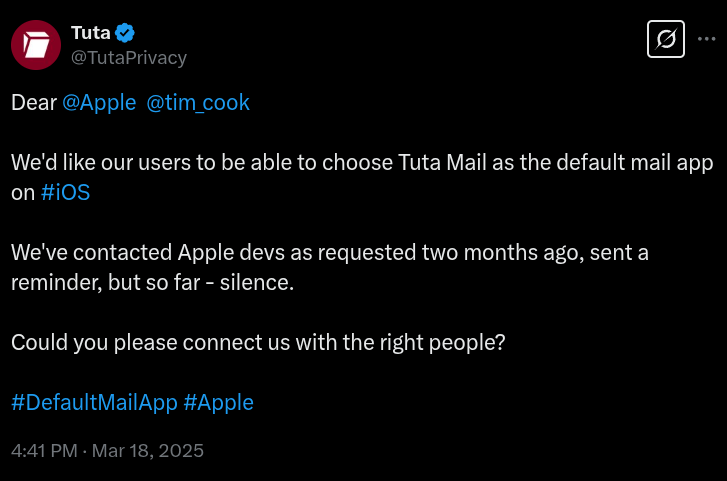This screenshot has height=481, width=727.
Task: Open the three-dot More options menu
Action: click(707, 39)
